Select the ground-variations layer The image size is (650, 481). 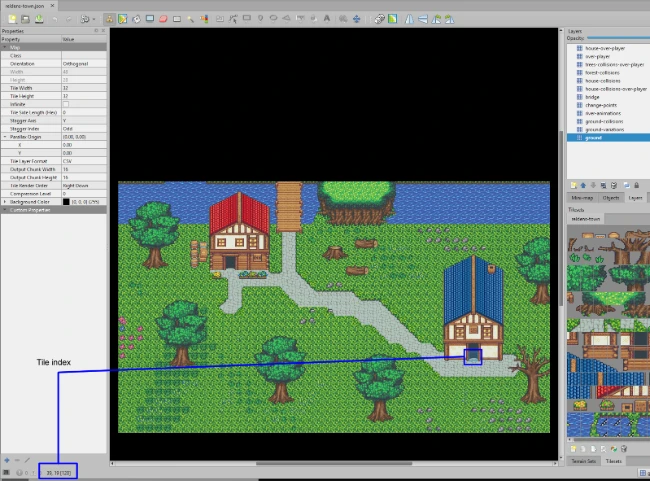point(608,129)
